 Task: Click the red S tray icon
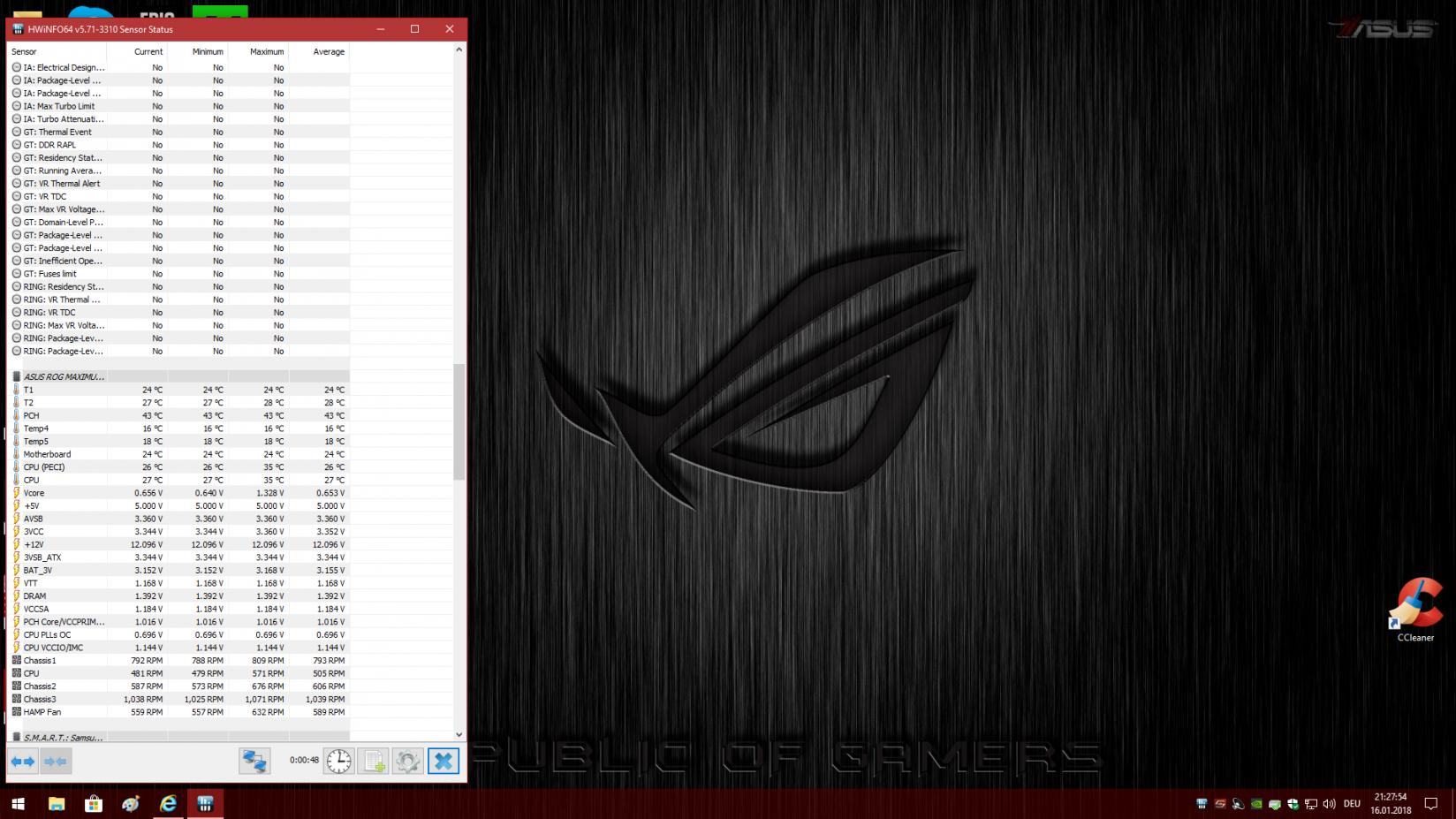point(1220,804)
